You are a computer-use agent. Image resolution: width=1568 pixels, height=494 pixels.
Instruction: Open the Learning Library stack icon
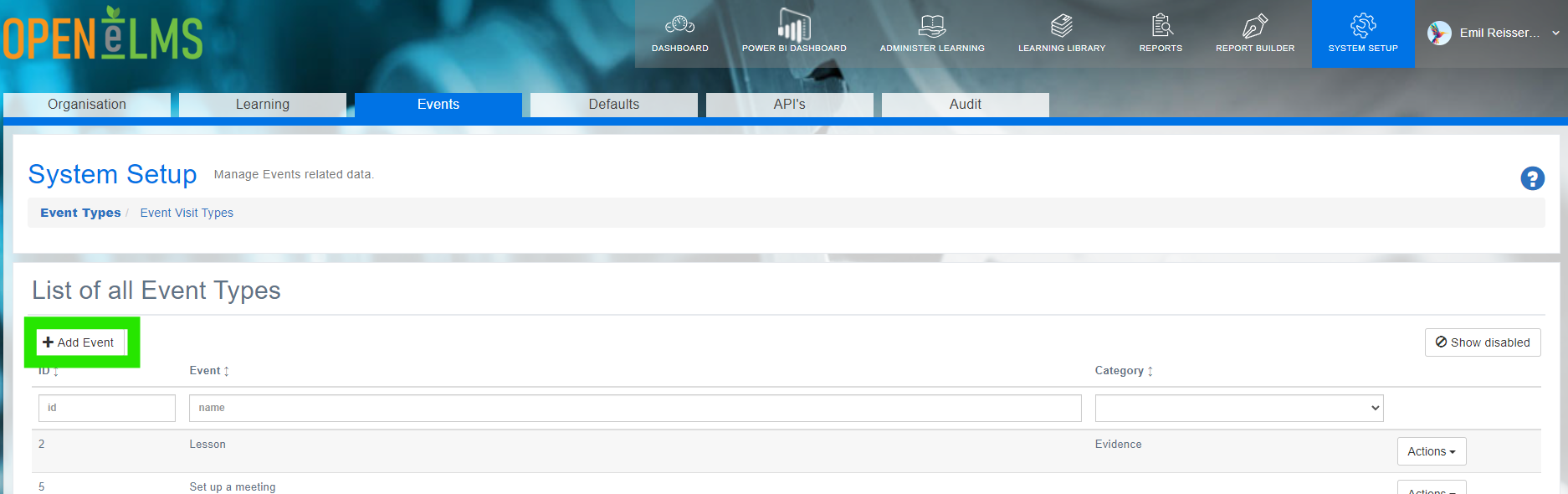click(1062, 25)
